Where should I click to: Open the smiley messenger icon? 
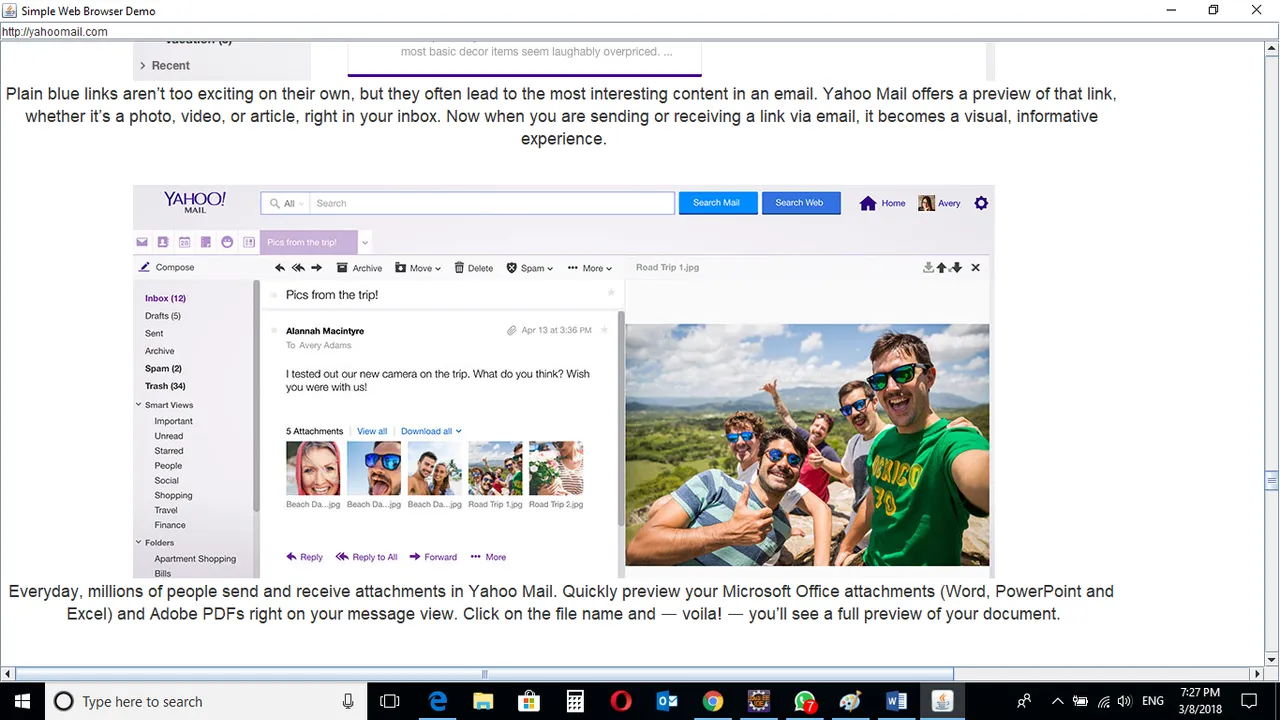click(227, 242)
